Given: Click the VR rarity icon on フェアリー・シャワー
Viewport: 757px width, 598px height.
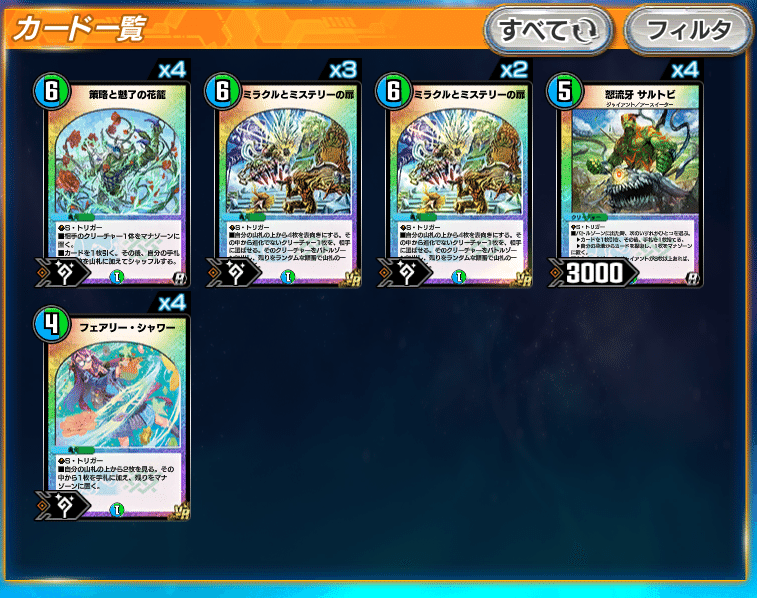Looking at the screenshot, I should 181,511.
